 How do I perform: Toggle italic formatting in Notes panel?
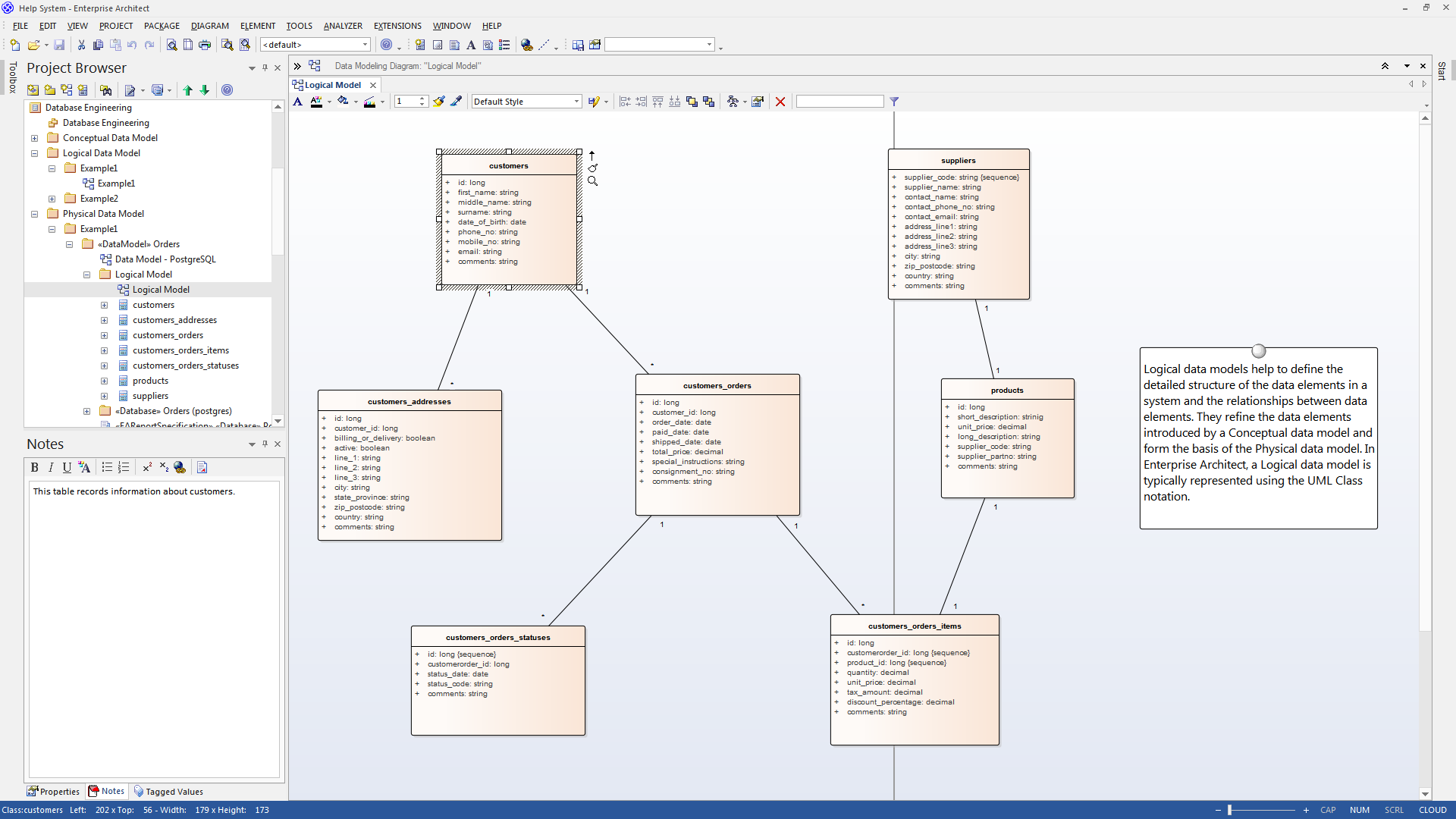point(51,468)
